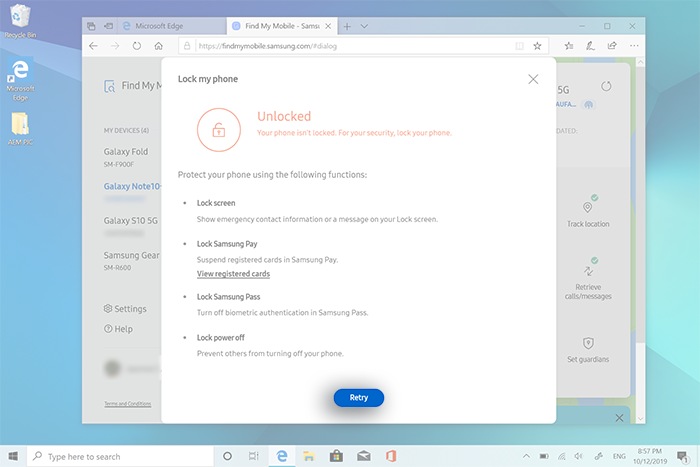Open a new browser tab
This screenshot has width=700, height=467.
pos(347,26)
